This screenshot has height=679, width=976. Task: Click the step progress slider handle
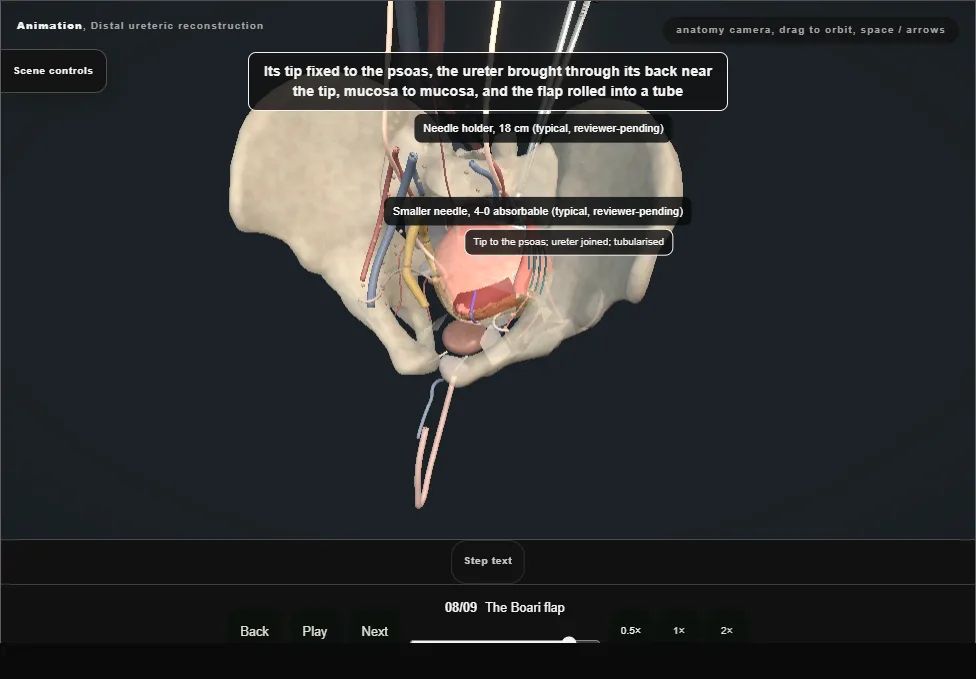(x=569, y=640)
